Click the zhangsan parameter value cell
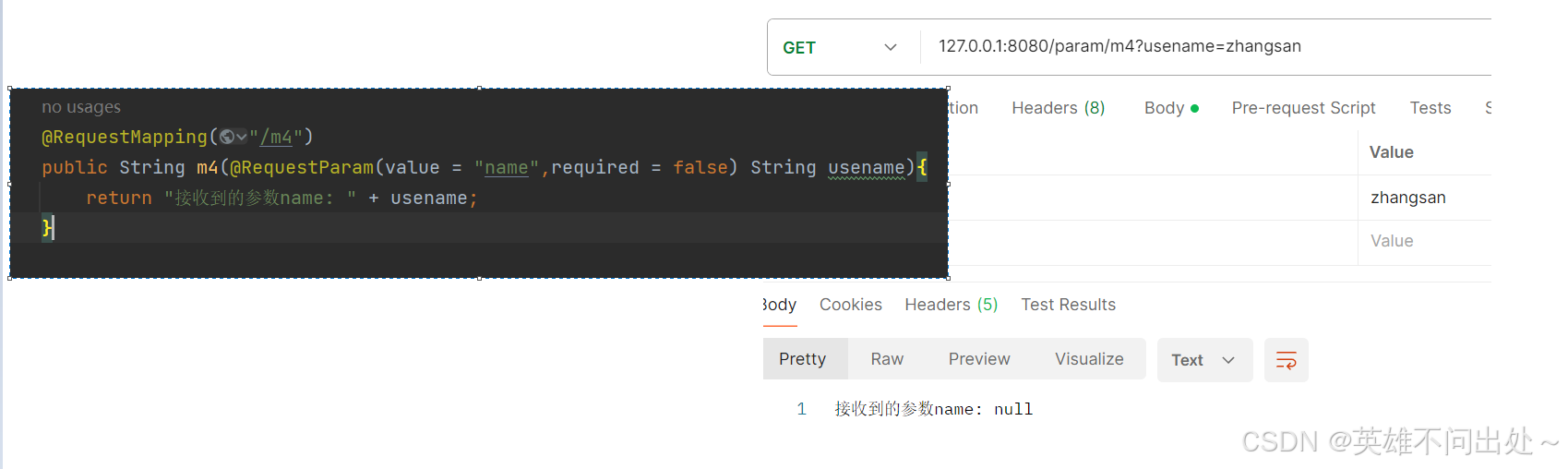 tap(1408, 198)
